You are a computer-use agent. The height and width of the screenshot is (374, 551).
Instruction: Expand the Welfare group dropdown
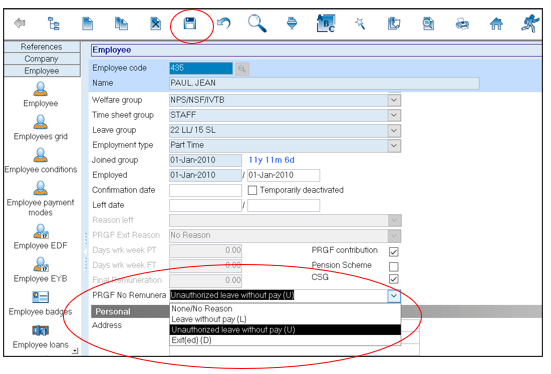coord(394,100)
